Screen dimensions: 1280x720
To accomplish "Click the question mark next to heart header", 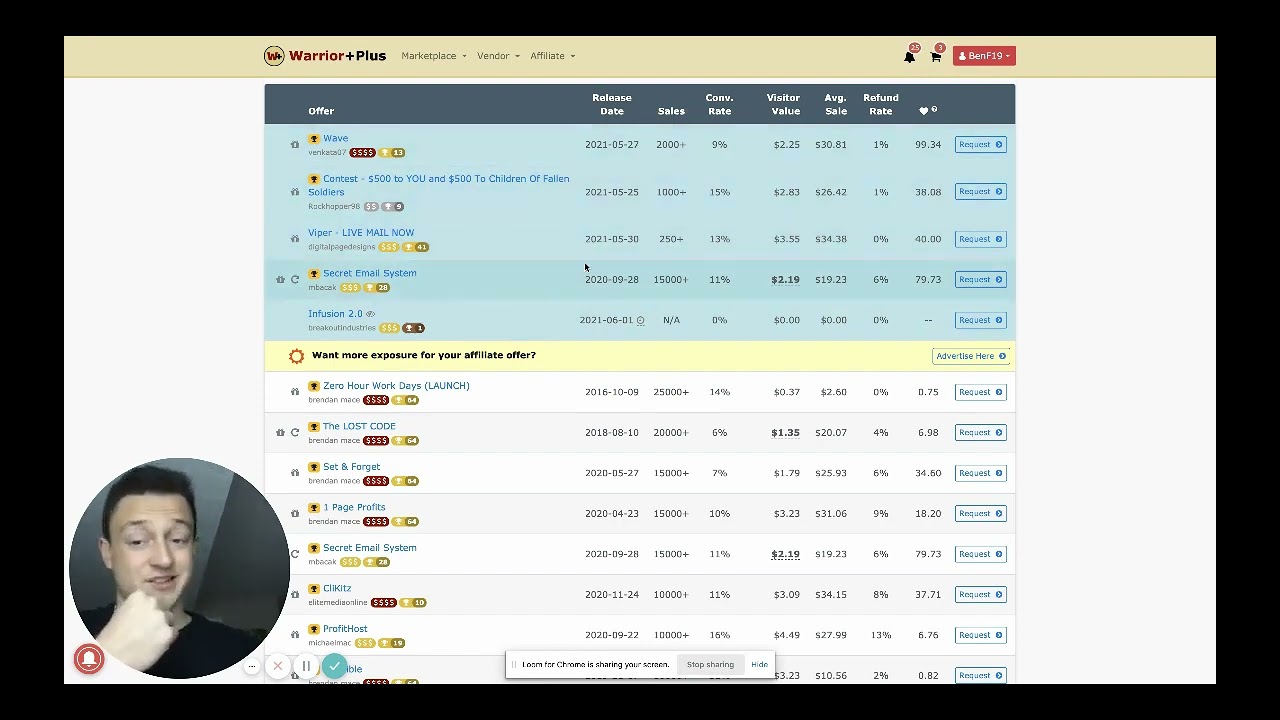I will pyautogui.click(x=934, y=109).
